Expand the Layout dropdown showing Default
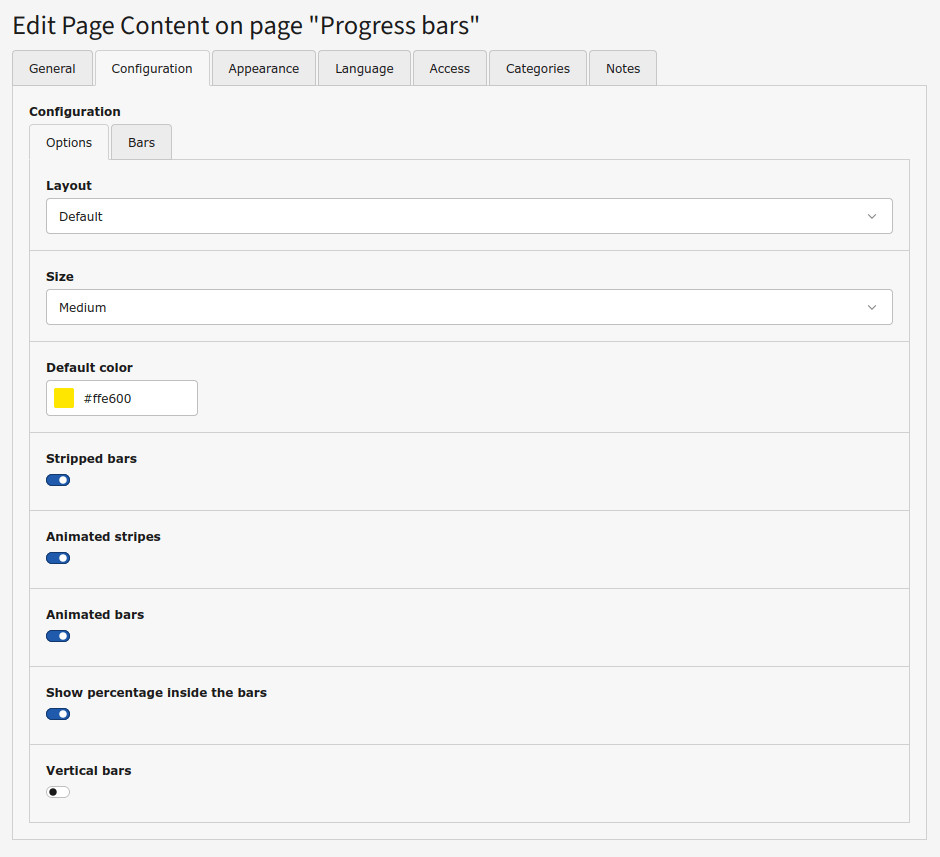This screenshot has height=857, width=940. pyautogui.click(x=469, y=216)
